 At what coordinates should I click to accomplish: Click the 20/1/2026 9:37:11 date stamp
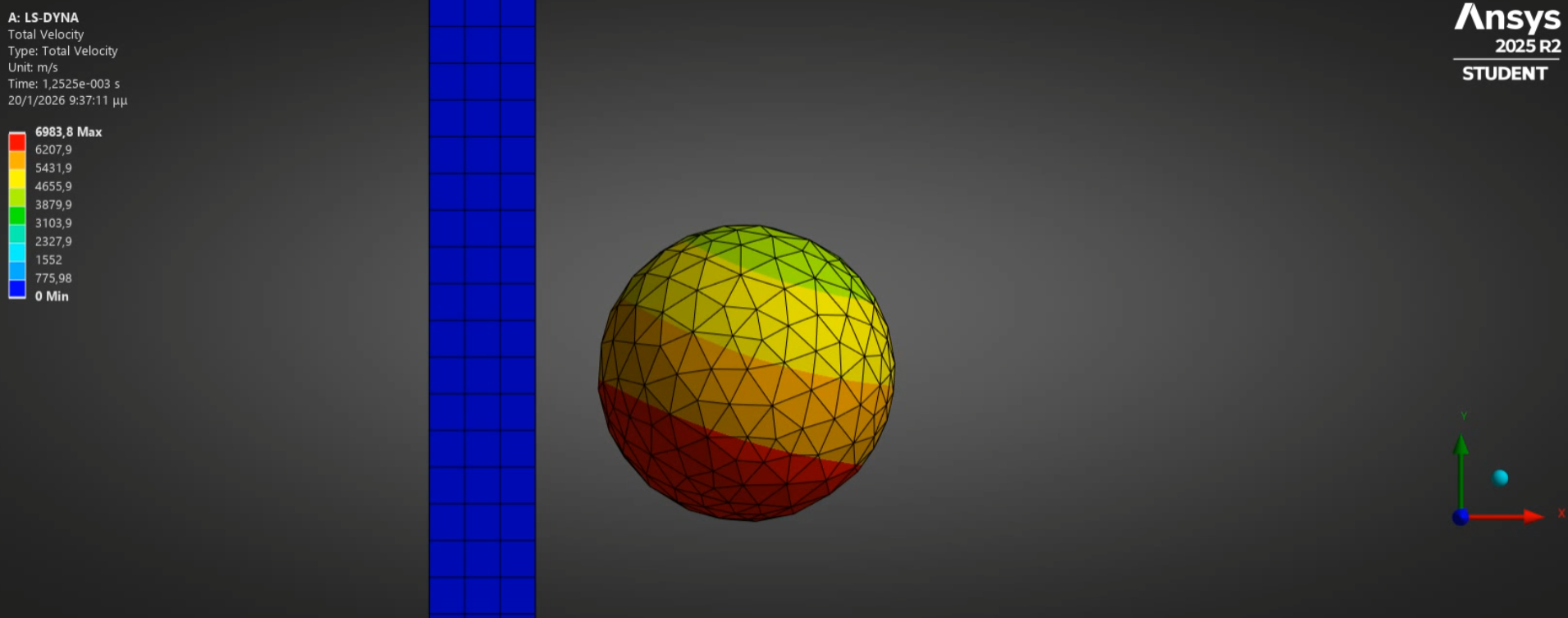coord(68,100)
